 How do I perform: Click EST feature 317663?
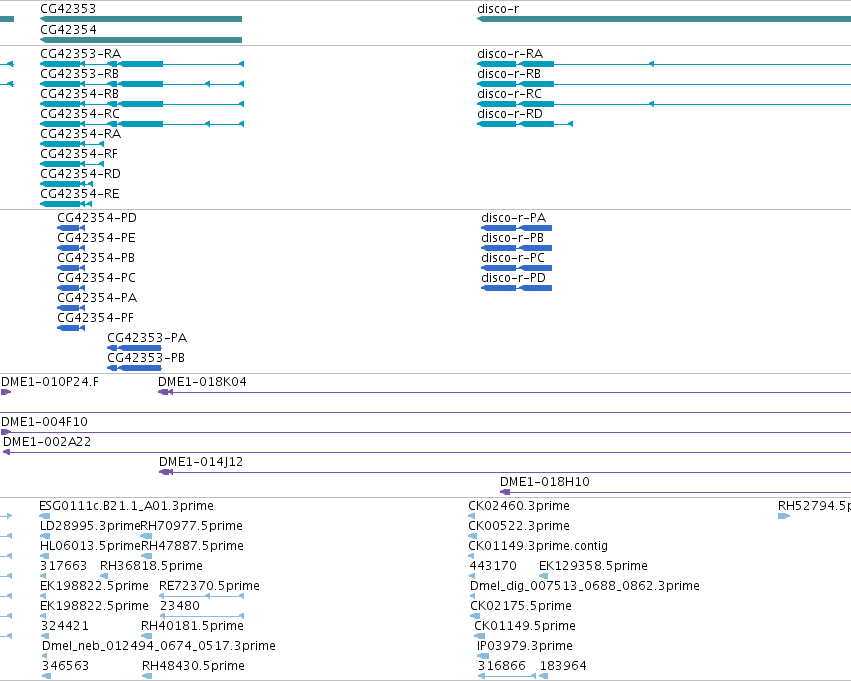point(43,576)
